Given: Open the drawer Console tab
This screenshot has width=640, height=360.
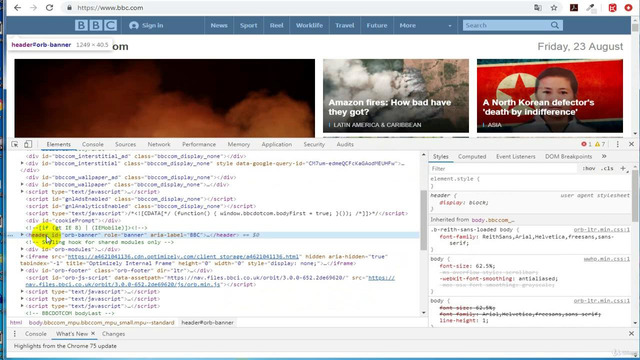Looking at the screenshot, I should tap(36, 334).
